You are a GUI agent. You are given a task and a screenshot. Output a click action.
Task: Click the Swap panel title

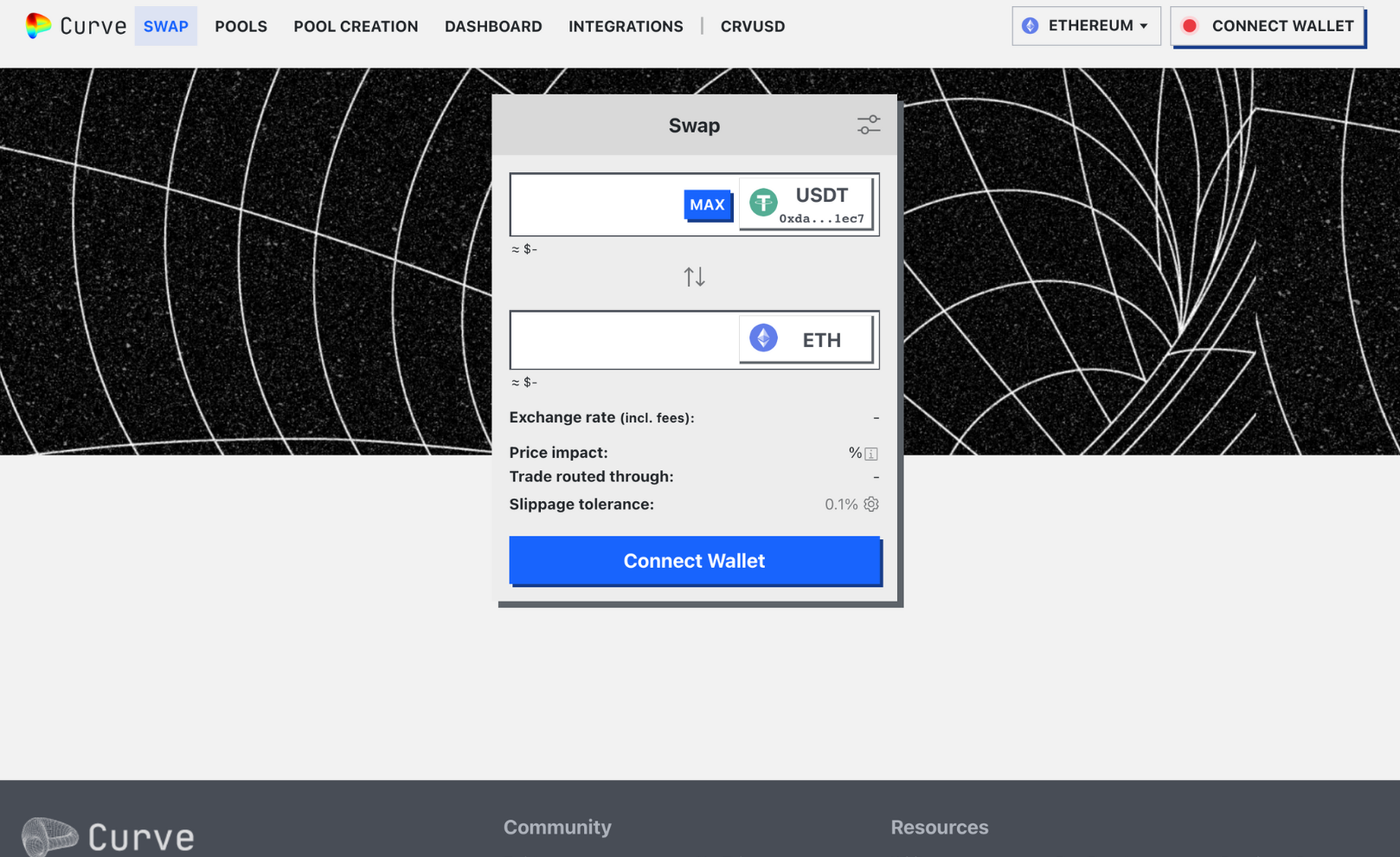click(x=694, y=126)
